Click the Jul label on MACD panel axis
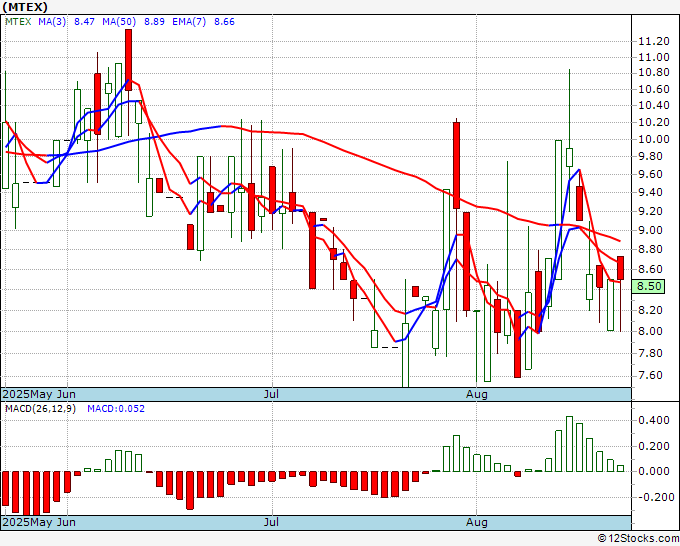680x546 pixels. coord(271,522)
